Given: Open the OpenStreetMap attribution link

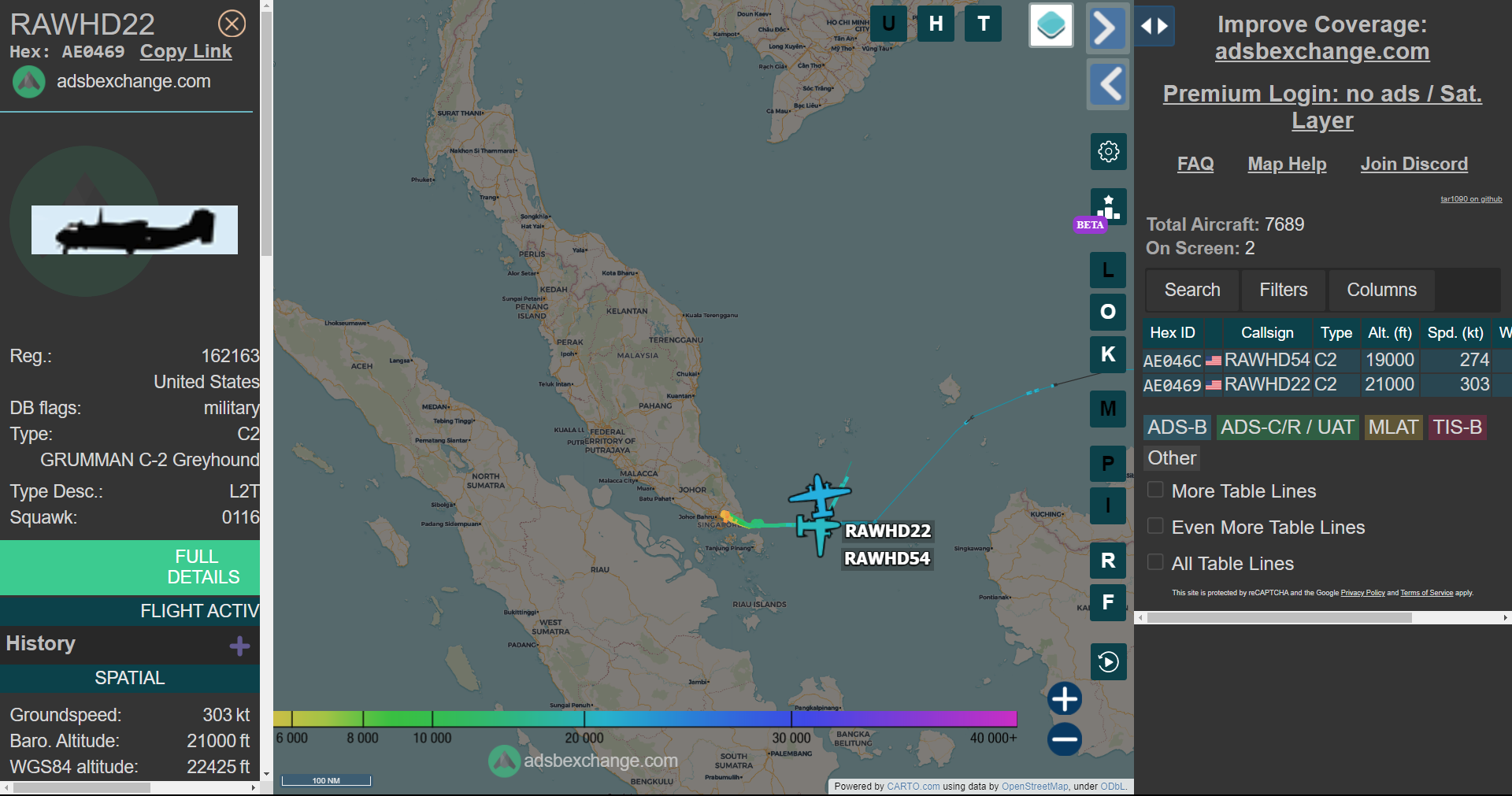Looking at the screenshot, I should (1035, 787).
